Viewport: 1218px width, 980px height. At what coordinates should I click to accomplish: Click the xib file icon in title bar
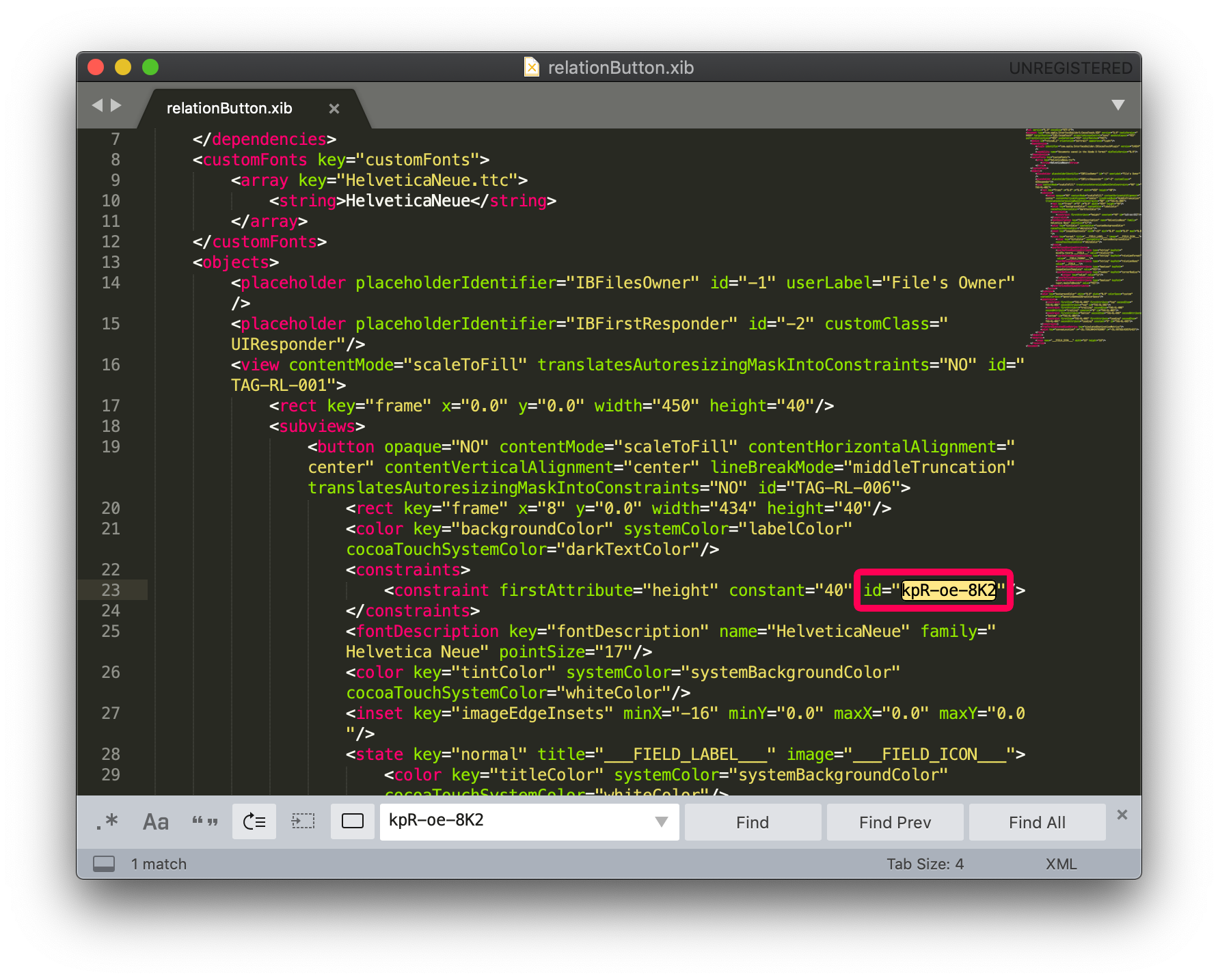click(531, 67)
